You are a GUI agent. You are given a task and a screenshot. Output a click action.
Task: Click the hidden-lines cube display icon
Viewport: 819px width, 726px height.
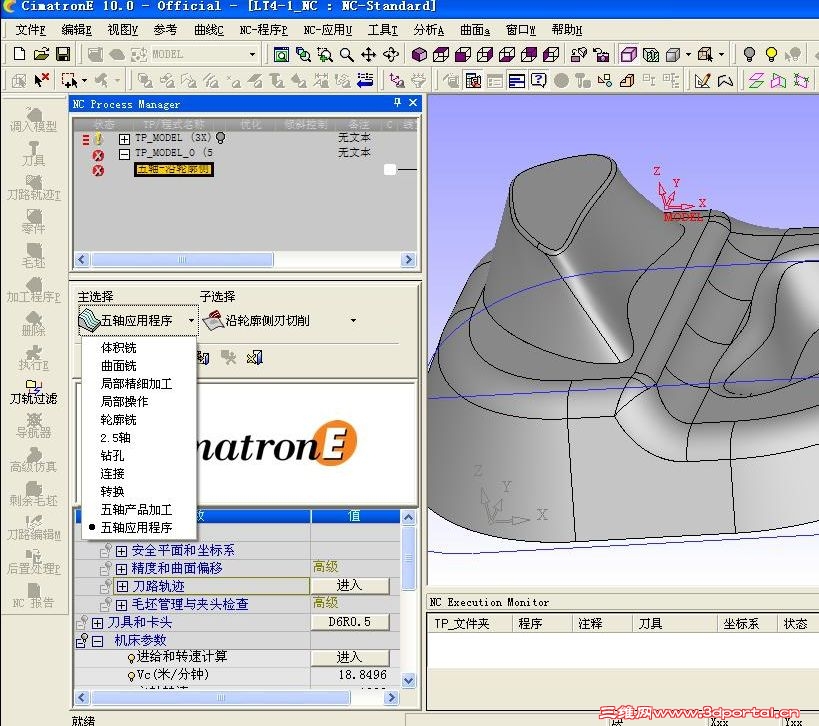coord(651,54)
